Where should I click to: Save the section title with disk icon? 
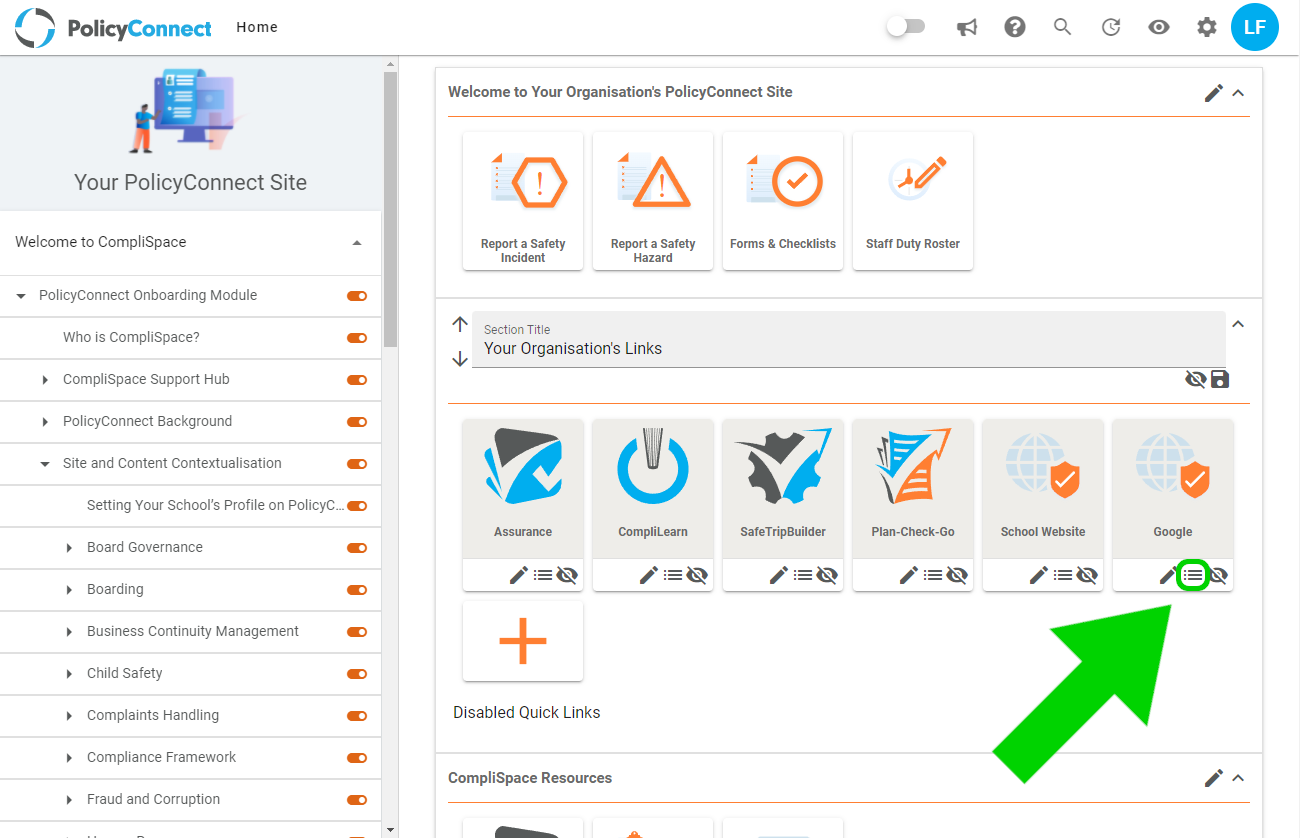(1220, 379)
